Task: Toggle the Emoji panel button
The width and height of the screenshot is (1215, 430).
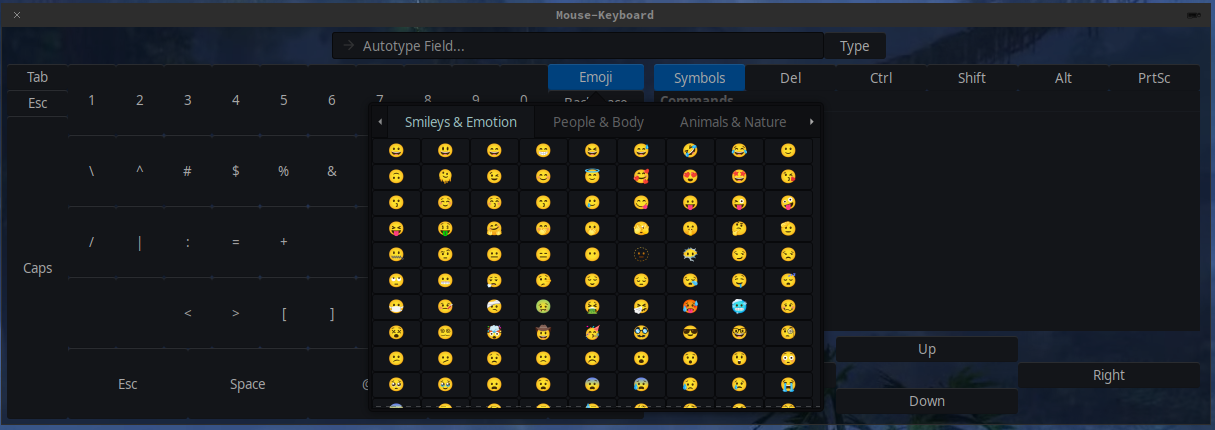Action: pyautogui.click(x=596, y=78)
